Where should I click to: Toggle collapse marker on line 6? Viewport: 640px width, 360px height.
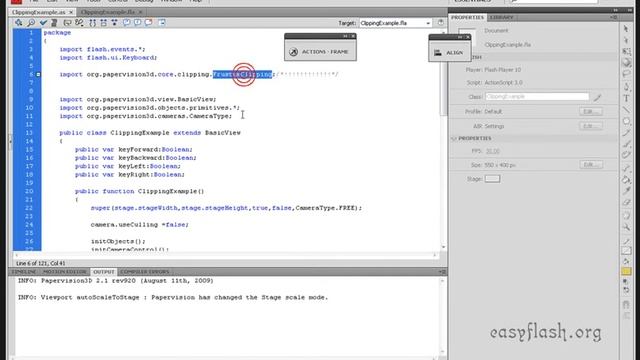click(x=38, y=74)
